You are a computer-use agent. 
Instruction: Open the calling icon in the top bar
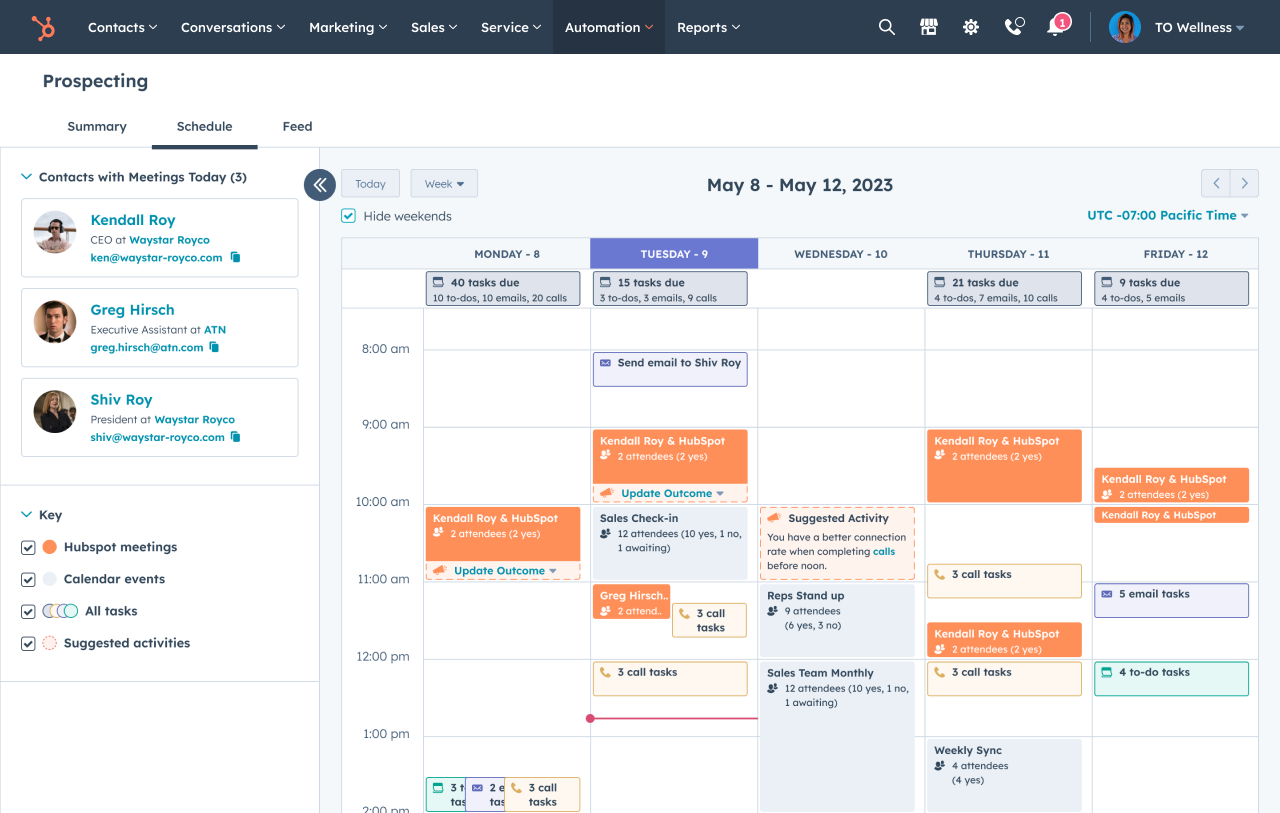pyautogui.click(x=1012, y=27)
